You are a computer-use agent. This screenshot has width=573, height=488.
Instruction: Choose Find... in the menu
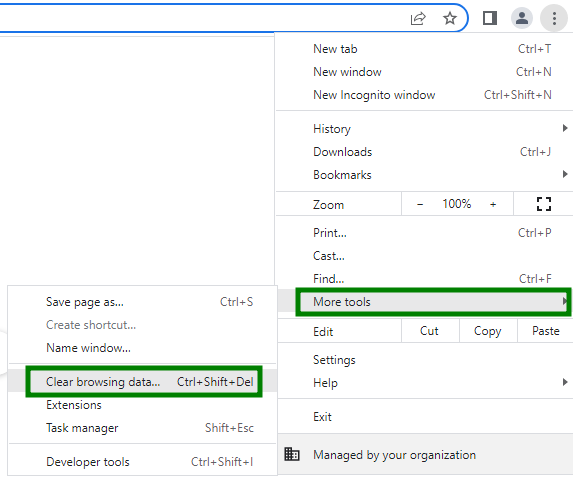coord(424,279)
